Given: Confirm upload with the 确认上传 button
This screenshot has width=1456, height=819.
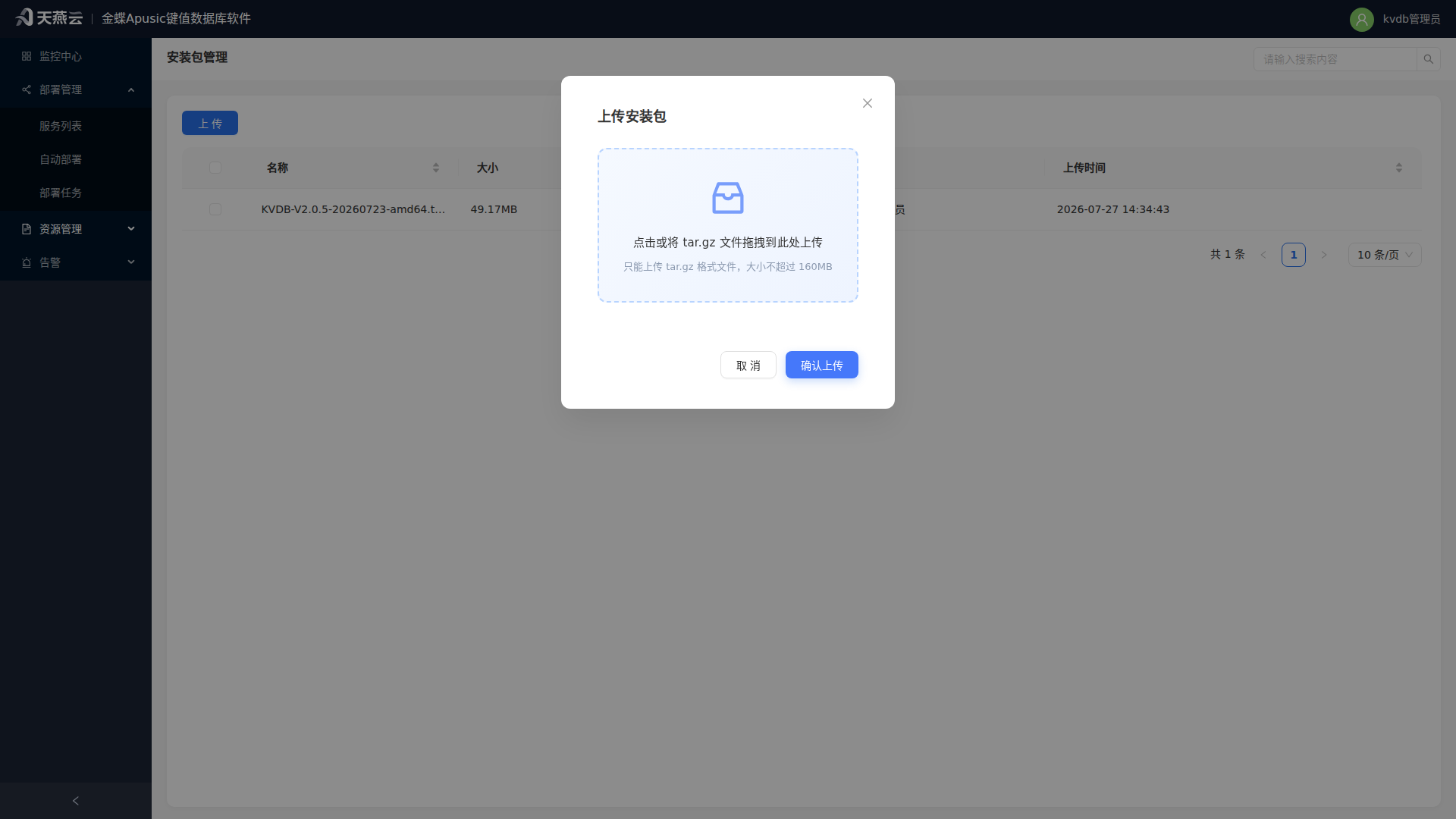Looking at the screenshot, I should (822, 365).
